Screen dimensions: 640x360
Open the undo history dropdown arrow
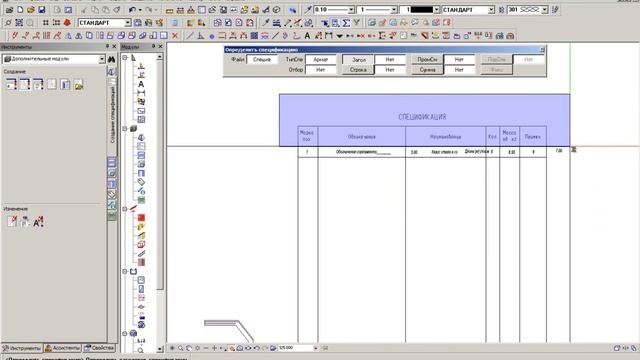[x=140, y=9]
